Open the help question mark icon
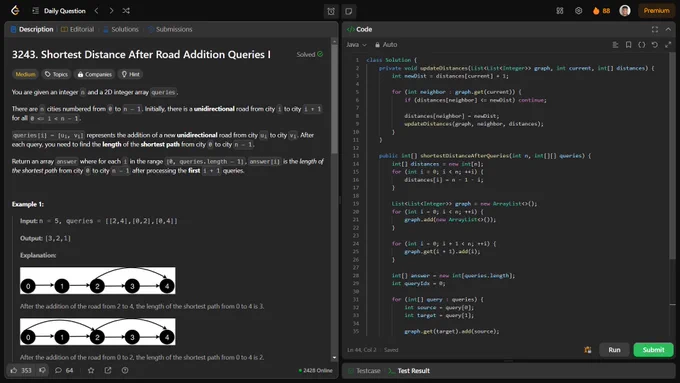This screenshot has width=680, height=383. pyautogui.click(x=125, y=370)
